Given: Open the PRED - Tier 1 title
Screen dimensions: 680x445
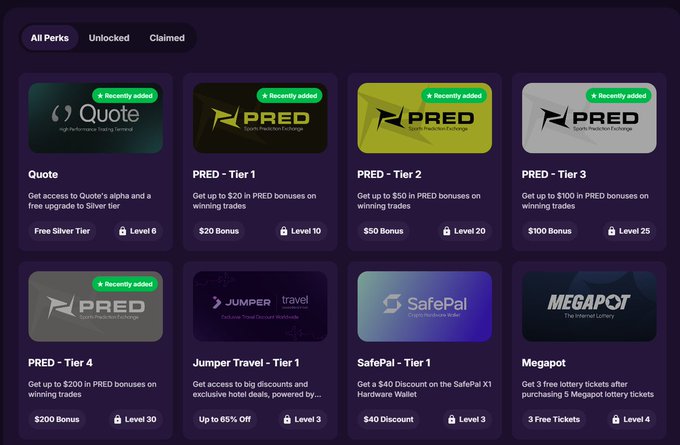Looking at the screenshot, I should click(224, 174).
